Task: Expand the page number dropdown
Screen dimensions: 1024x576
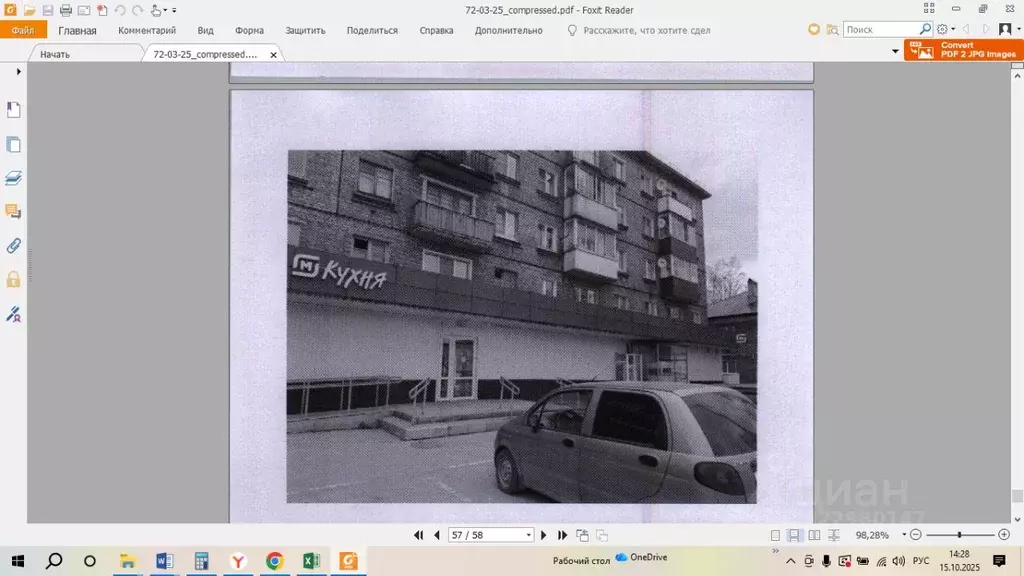Action: [529, 536]
